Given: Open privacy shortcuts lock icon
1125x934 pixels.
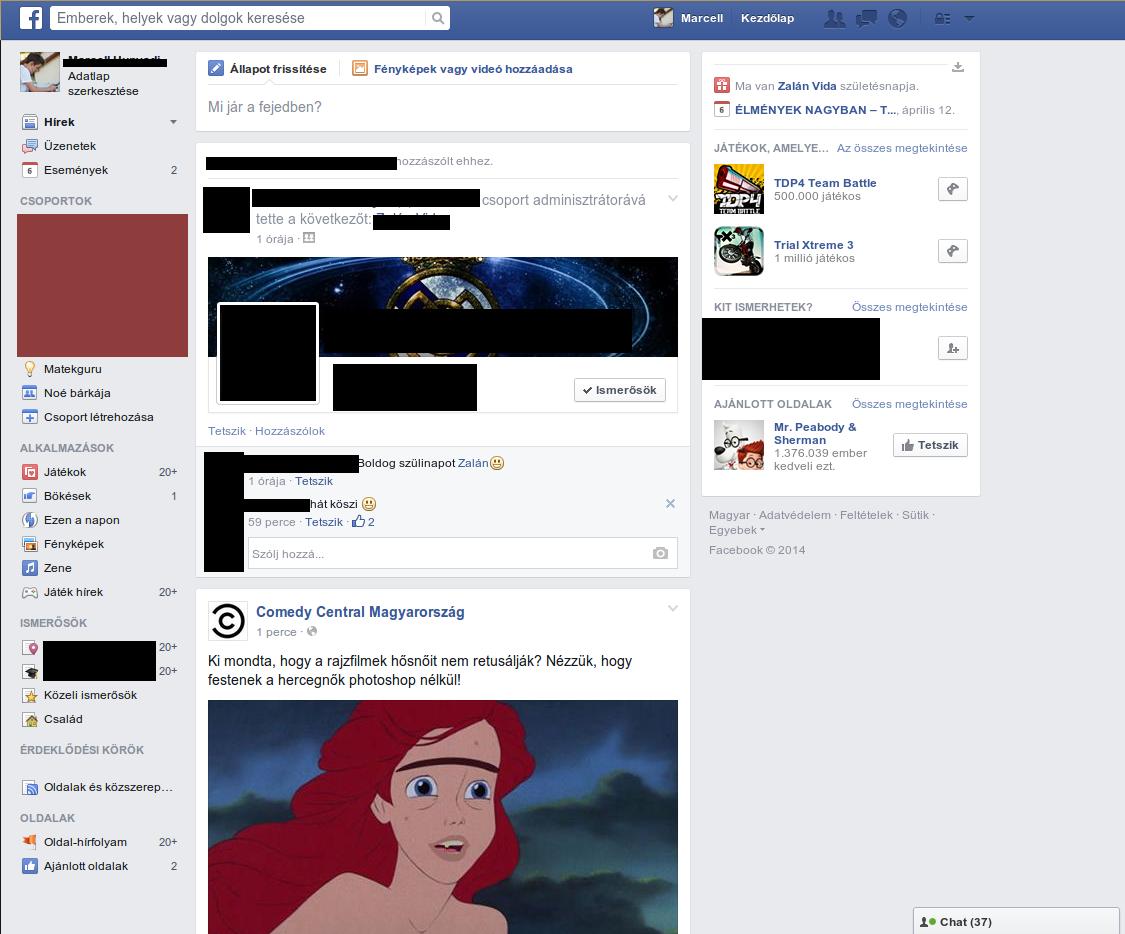Looking at the screenshot, I should coord(943,19).
